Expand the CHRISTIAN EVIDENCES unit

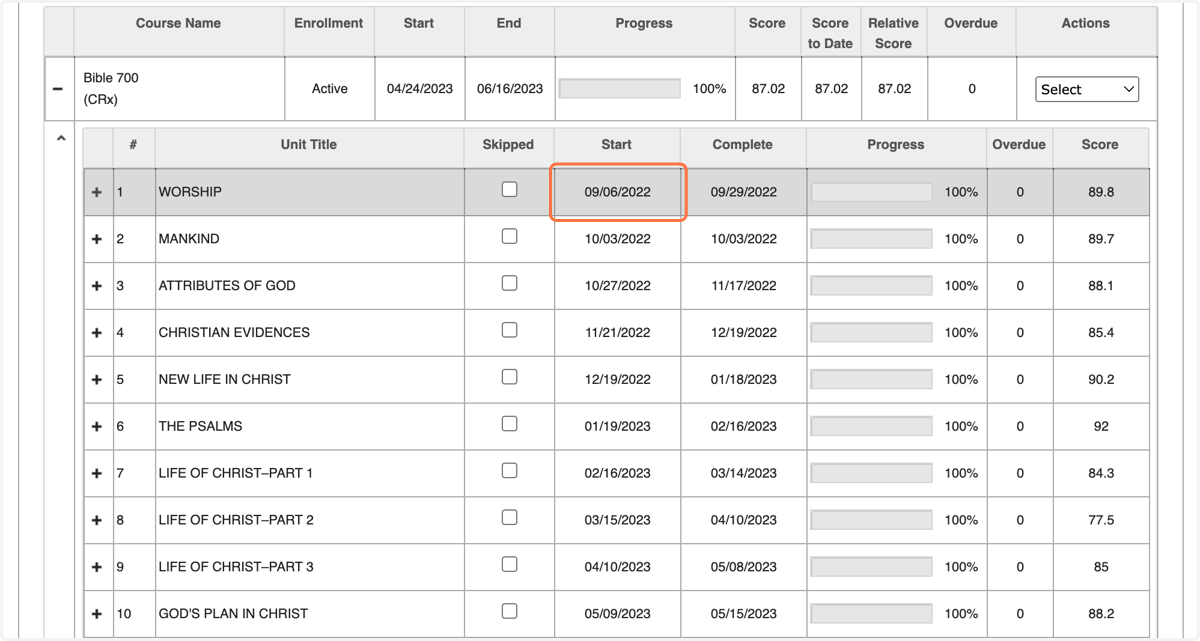tap(97, 333)
